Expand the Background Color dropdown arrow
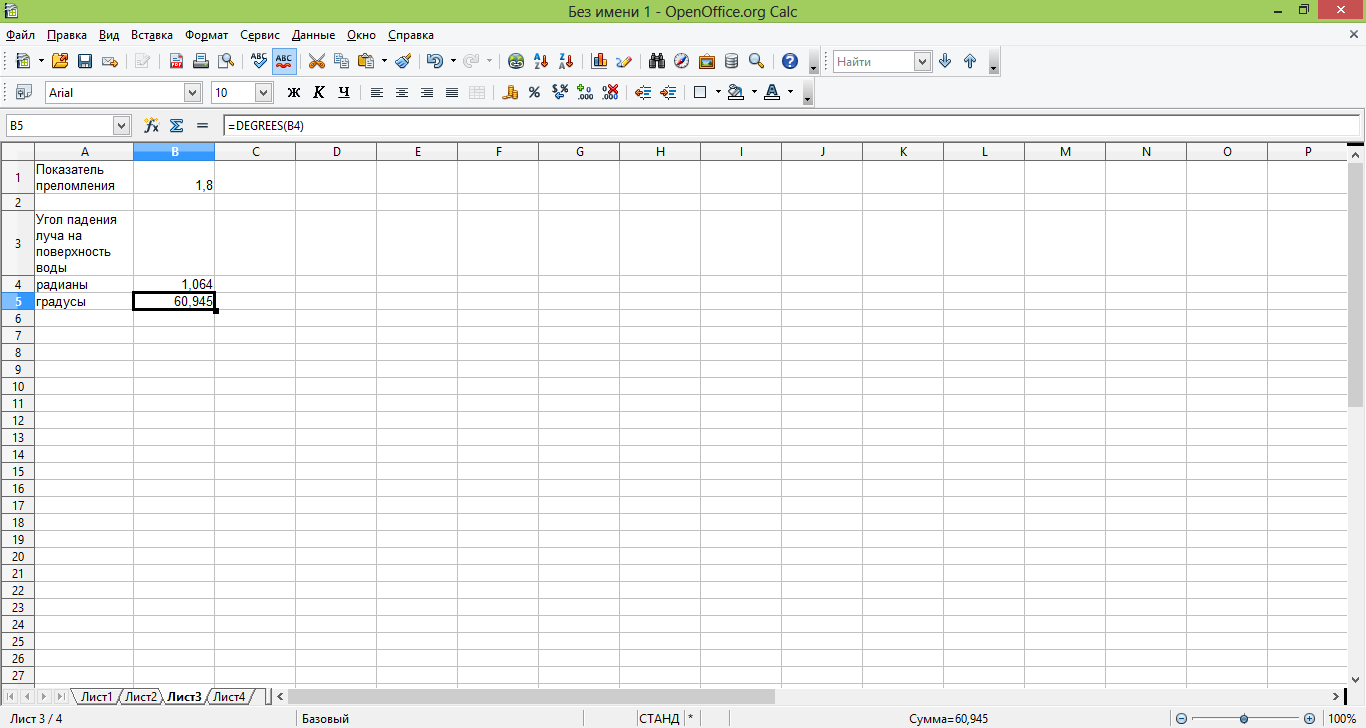 pos(754,92)
